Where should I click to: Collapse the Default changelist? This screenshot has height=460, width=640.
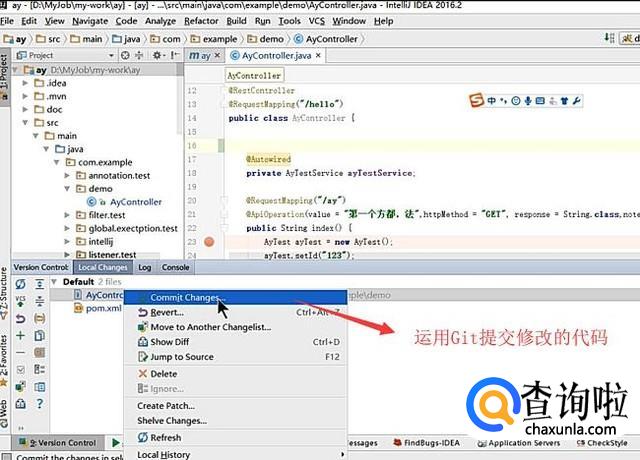coord(53,282)
